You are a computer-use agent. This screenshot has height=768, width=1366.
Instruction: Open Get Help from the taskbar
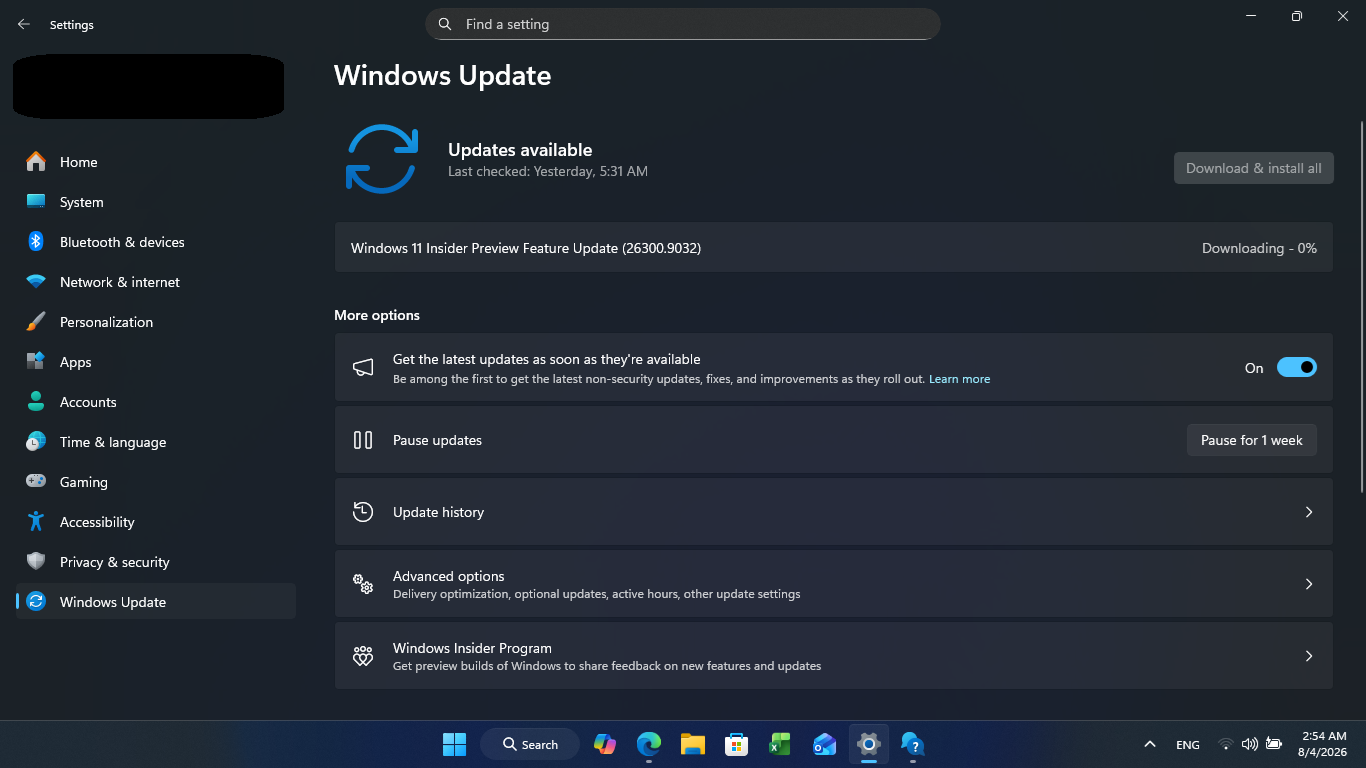click(912, 744)
